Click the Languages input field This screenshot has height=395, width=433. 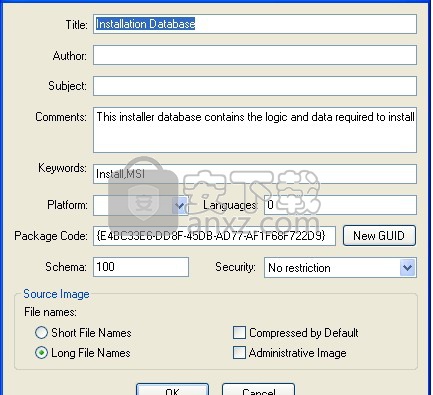[340, 205]
